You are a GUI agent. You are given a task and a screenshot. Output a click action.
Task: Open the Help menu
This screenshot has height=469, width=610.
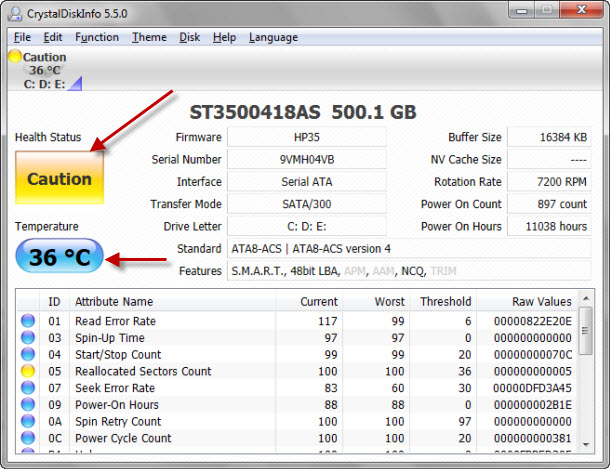pos(224,37)
